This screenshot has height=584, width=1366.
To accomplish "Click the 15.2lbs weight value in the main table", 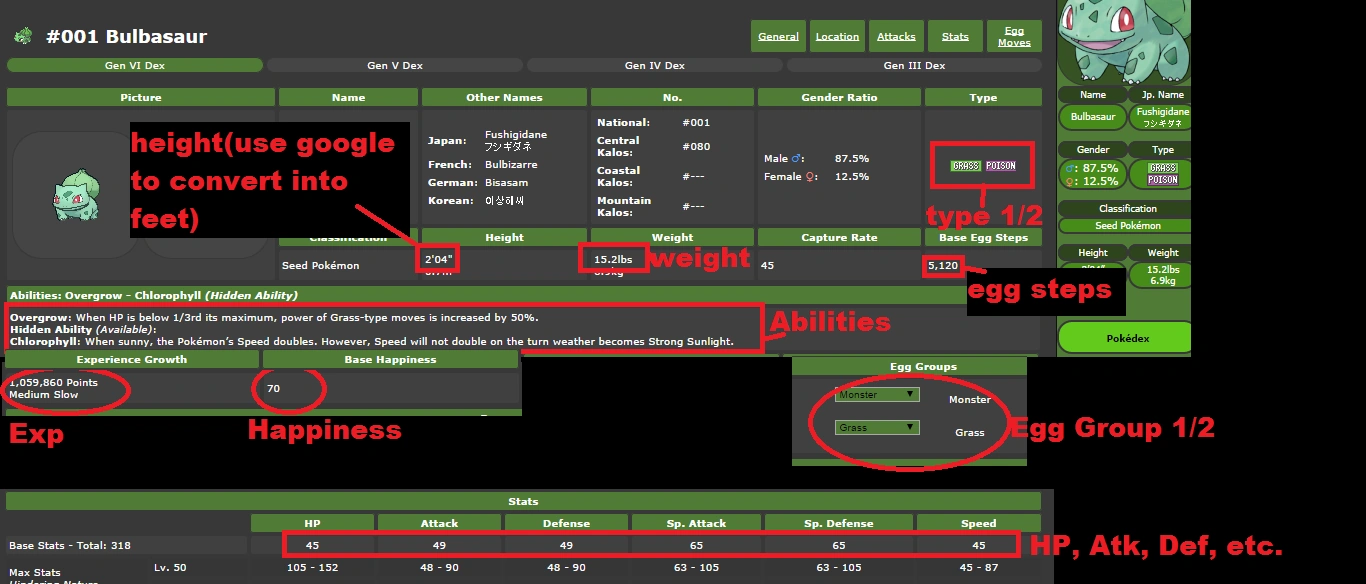I will [x=612, y=259].
